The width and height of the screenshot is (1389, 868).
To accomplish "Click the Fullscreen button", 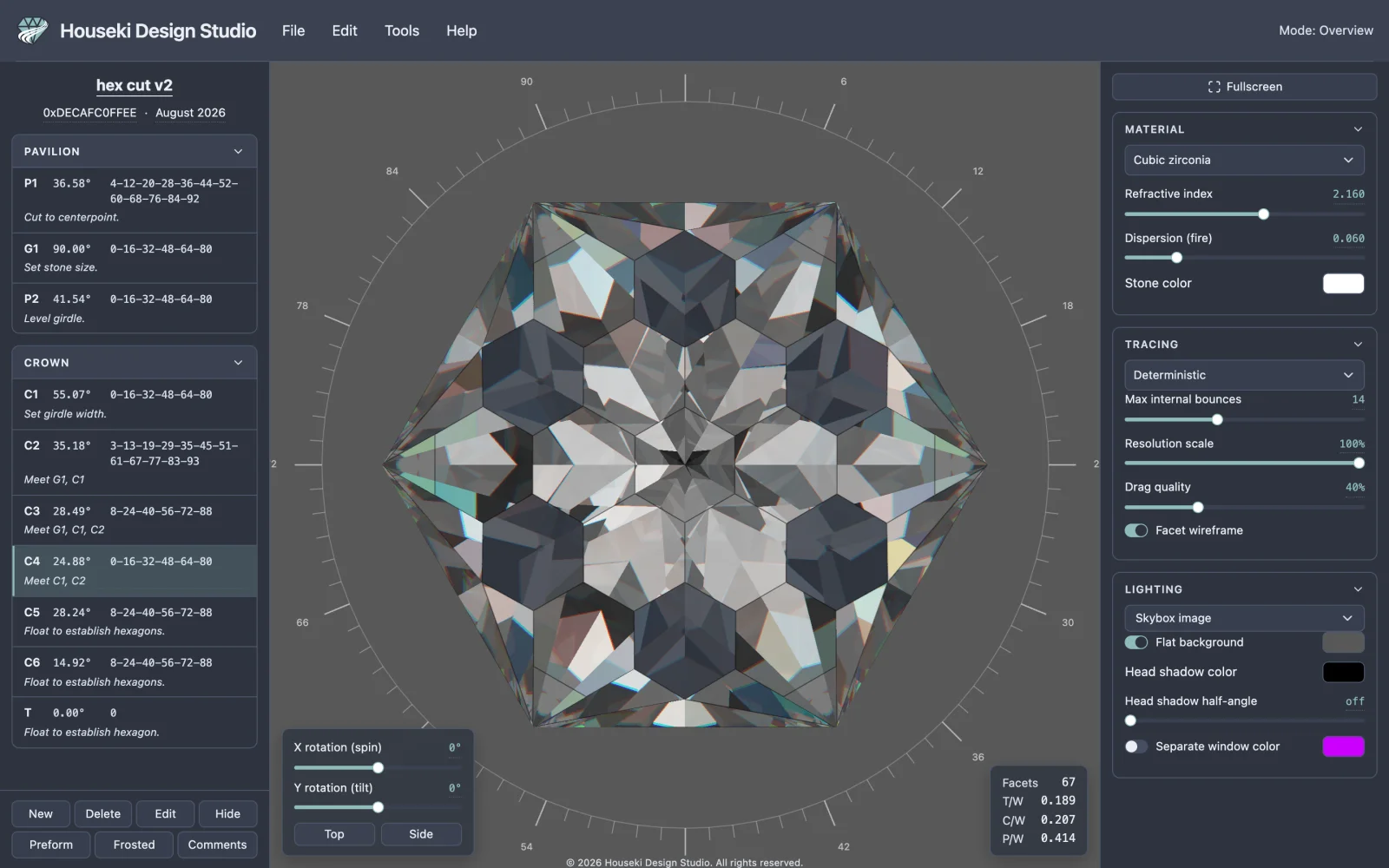I will (x=1244, y=87).
